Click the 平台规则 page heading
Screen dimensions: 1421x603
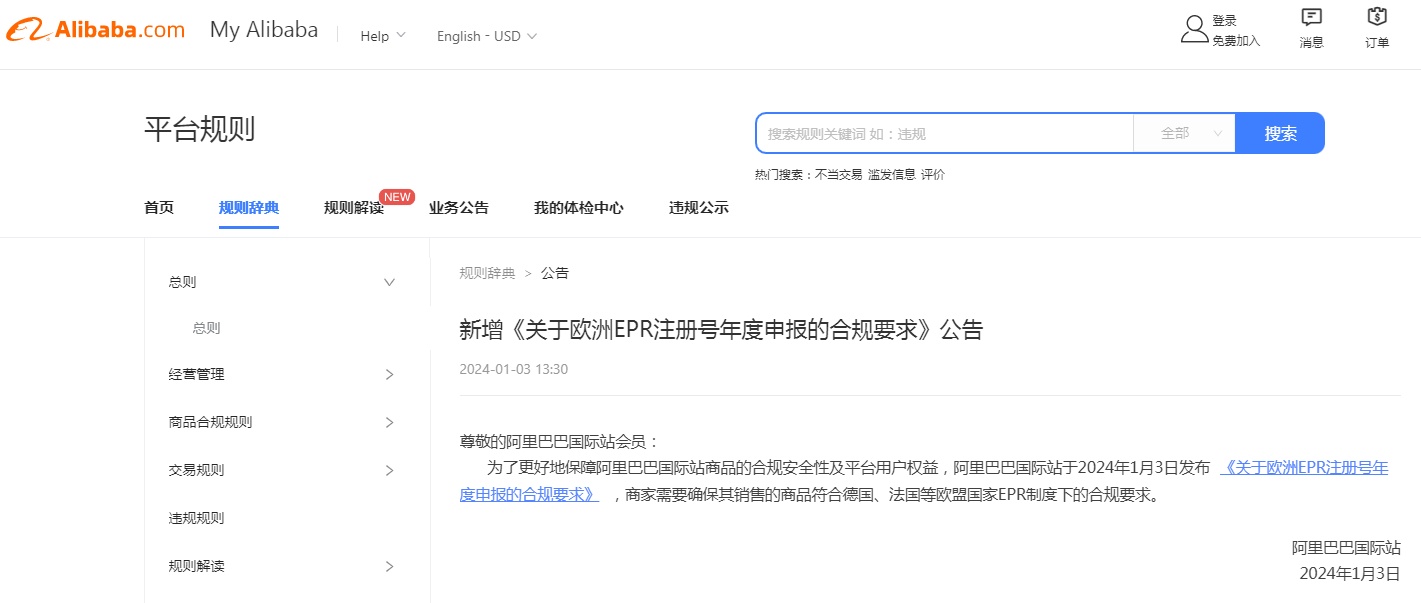click(x=200, y=129)
